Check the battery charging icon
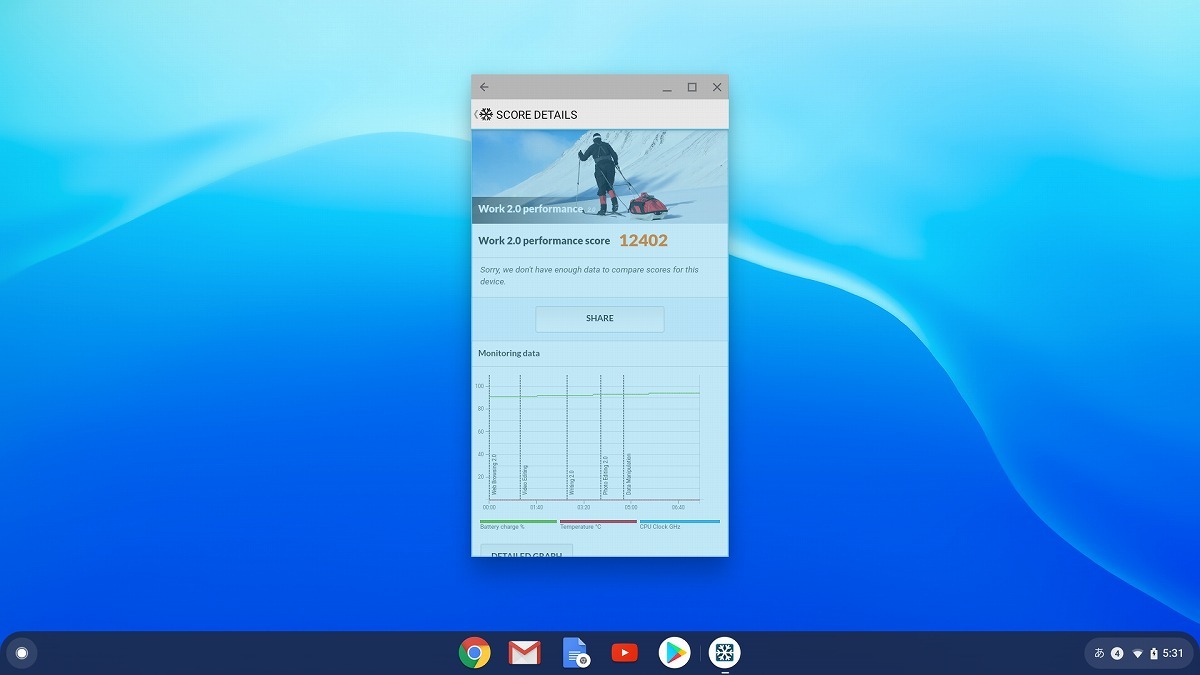This screenshot has height=675, width=1200. [x=1154, y=653]
